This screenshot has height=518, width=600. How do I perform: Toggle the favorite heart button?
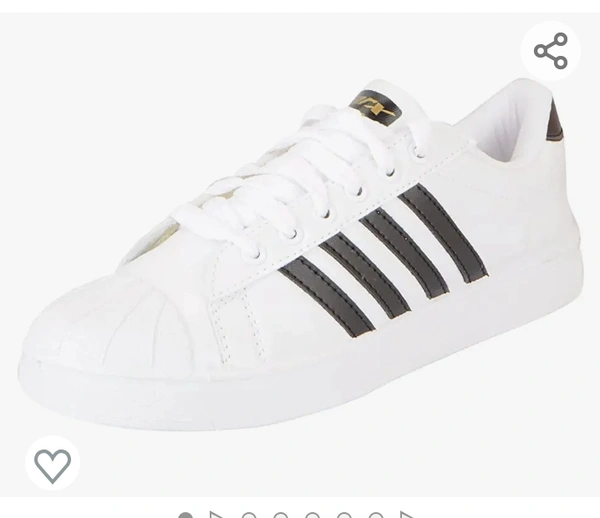coord(52,463)
